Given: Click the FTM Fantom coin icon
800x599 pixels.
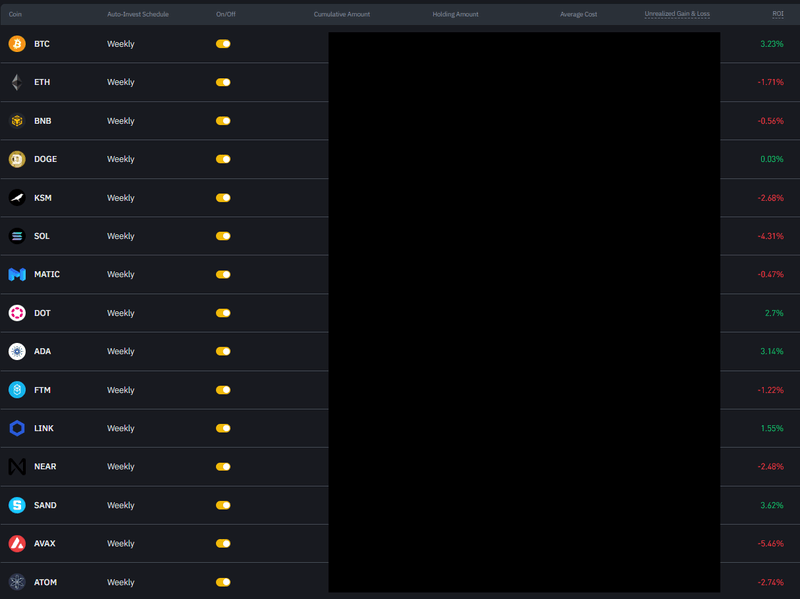Looking at the screenshot, I should tap(17, 390).
